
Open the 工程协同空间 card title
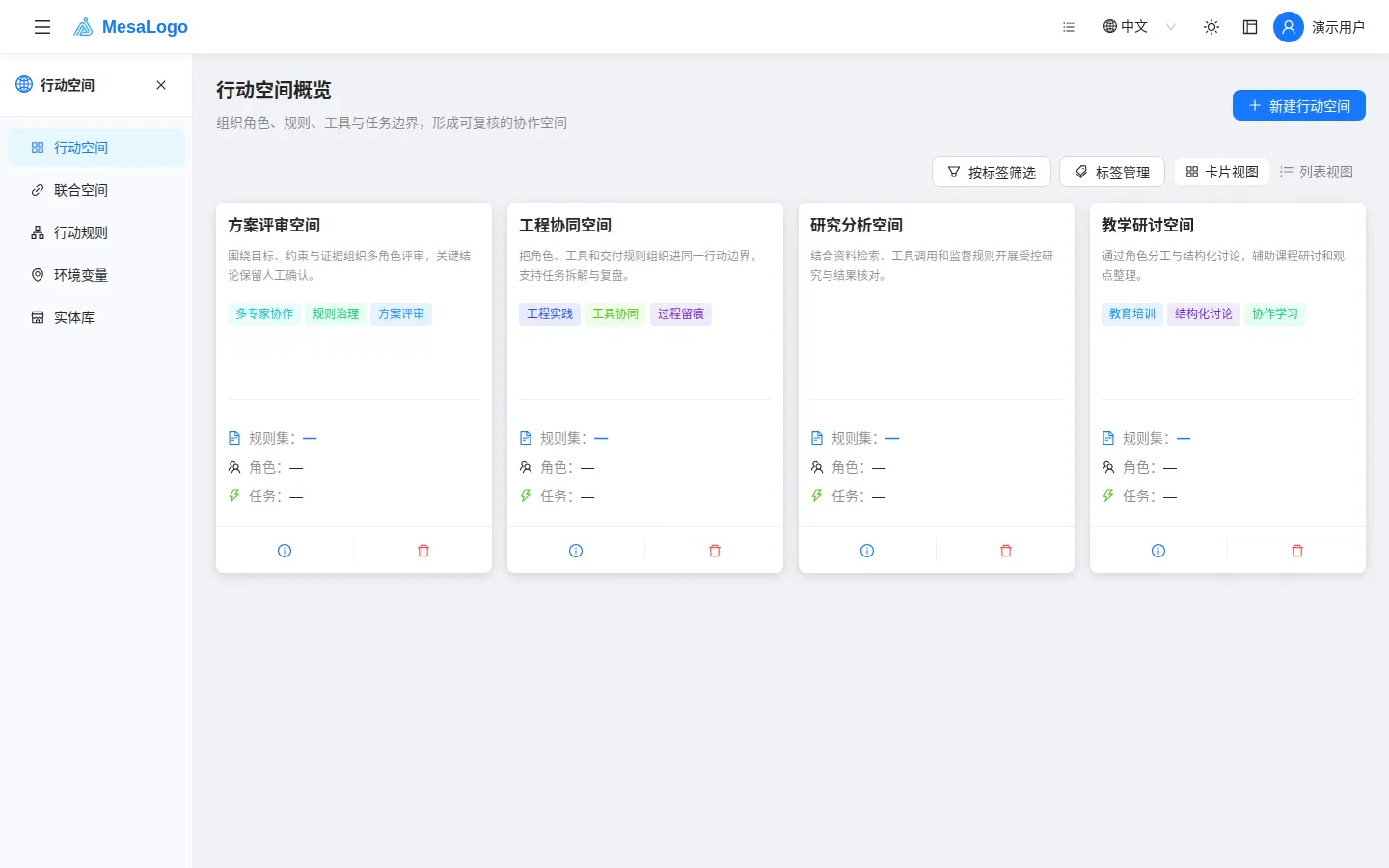[x=565, y=225]
